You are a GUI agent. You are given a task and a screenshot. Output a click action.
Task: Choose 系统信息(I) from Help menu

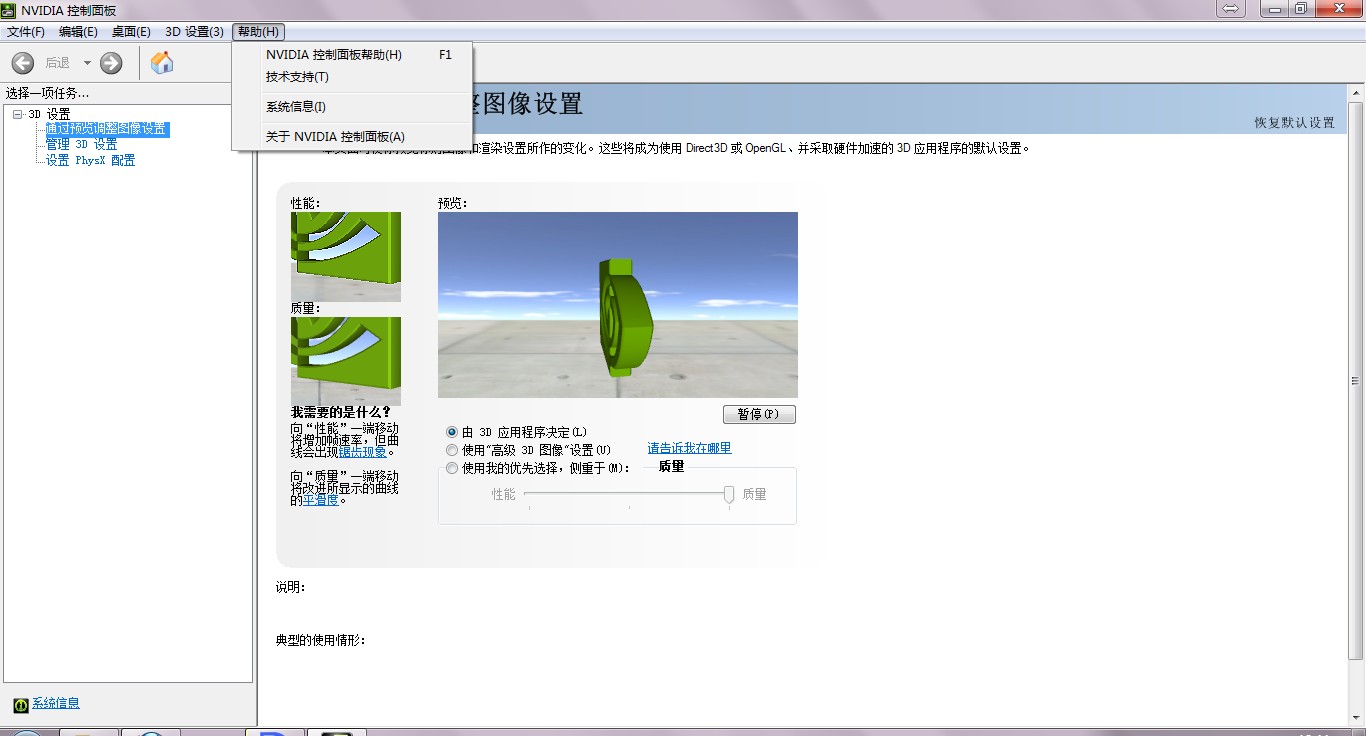[x=352, y=107]
